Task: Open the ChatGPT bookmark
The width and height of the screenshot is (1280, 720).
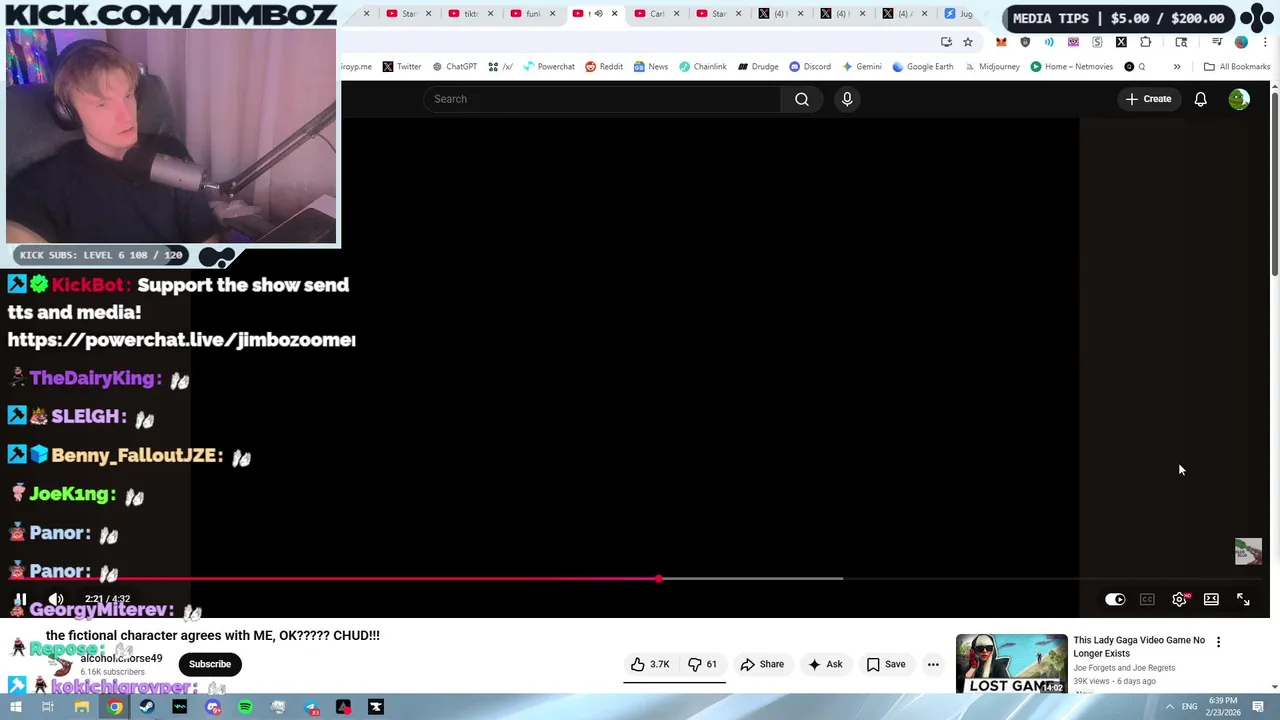Action: point(455,67)
